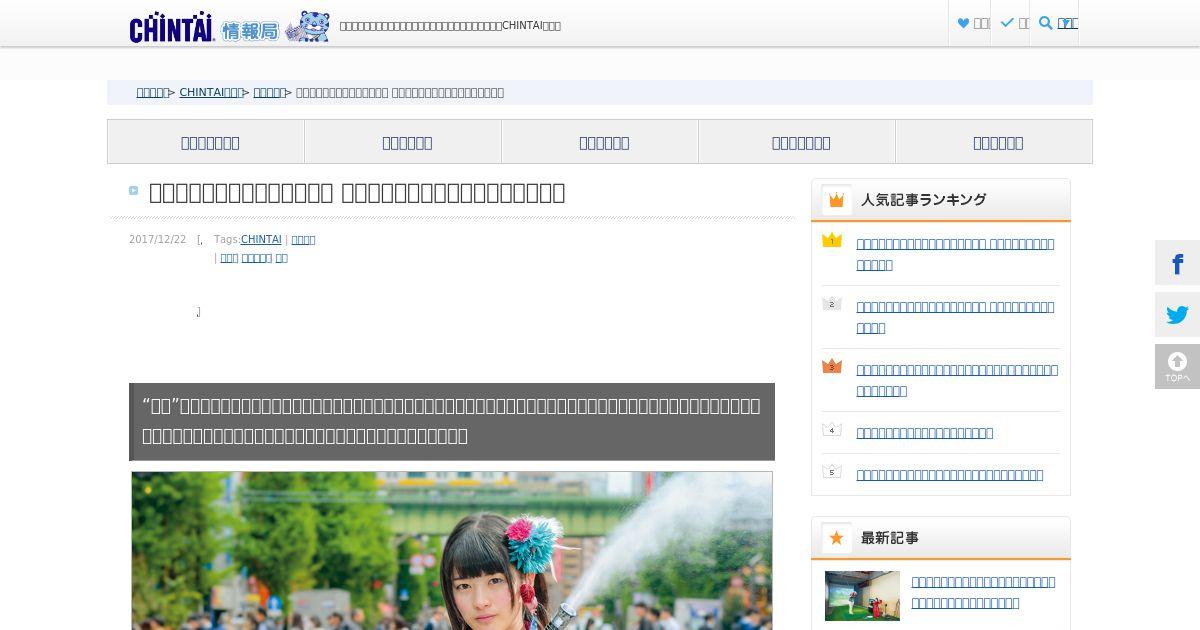
Task: Click the golf simulator thumbnail under 最新記事
Action: (862, 596)
